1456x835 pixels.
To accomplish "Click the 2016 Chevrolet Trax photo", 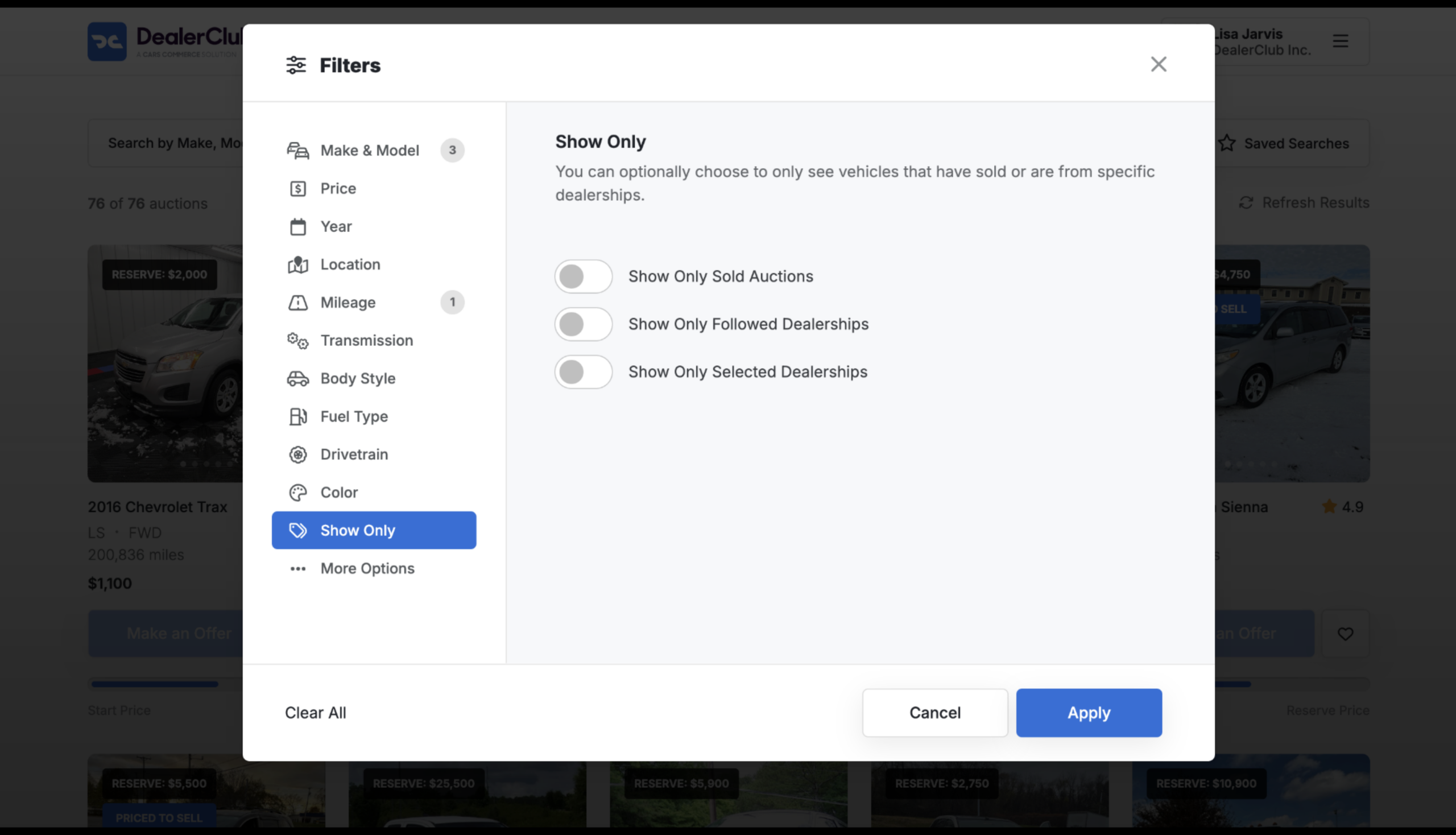I will (165, 363).
